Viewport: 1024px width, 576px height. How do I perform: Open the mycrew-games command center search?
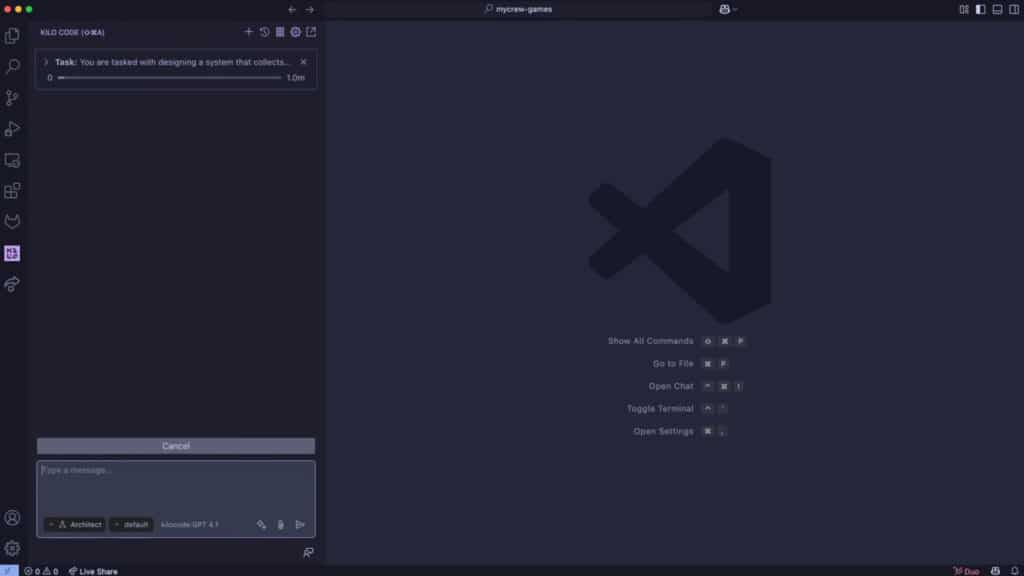(x=518, y=9)
